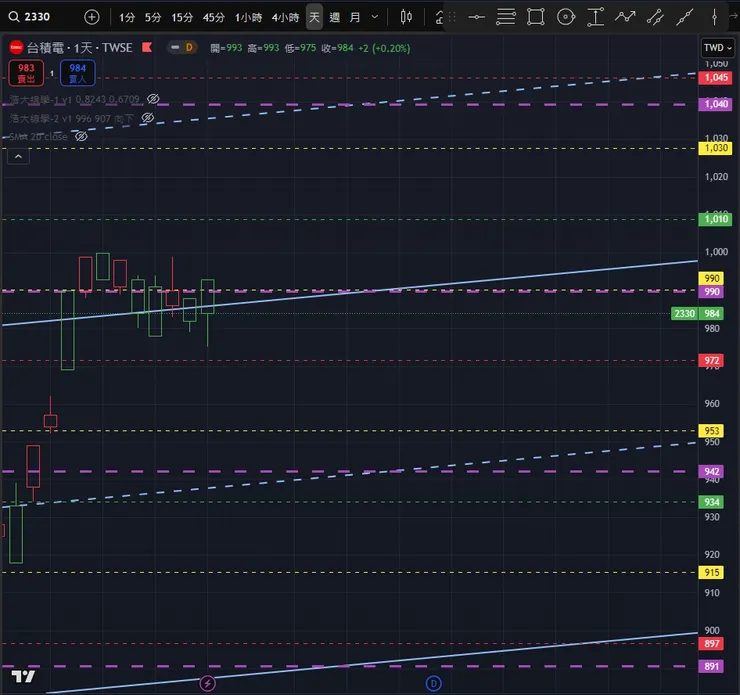Toggle visibility of 浩大線學-2 indicator
This screenshot has height=695, width=740.
coord(148,118)
